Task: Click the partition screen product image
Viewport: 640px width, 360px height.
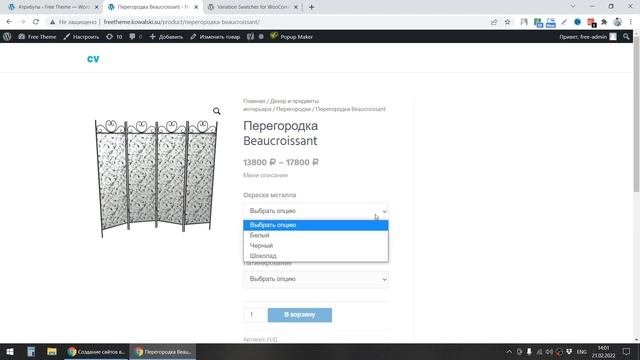Action: click(x=156, y=178)
